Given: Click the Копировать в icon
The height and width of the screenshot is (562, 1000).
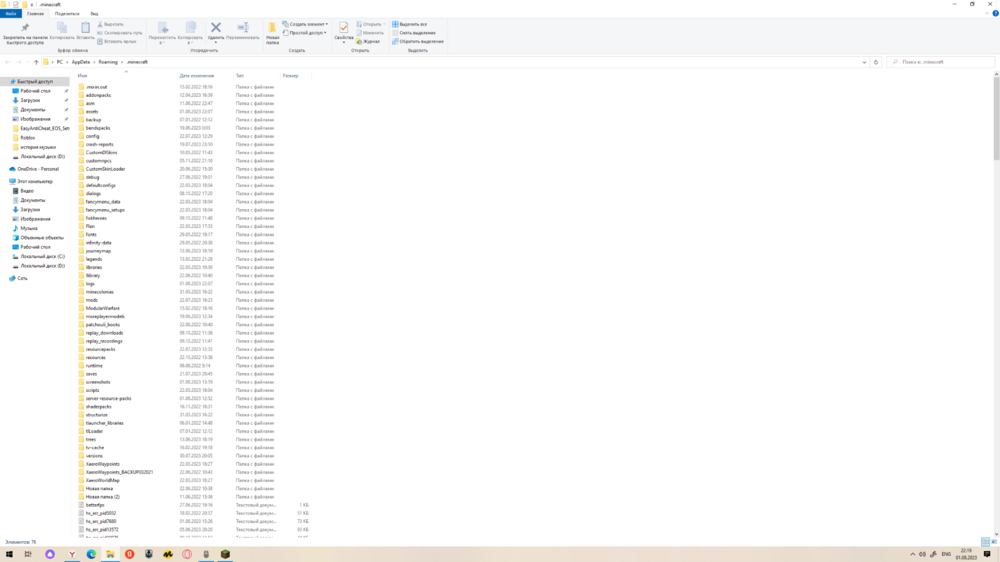Looking at the screenshot, I should (x=190, y=28).
